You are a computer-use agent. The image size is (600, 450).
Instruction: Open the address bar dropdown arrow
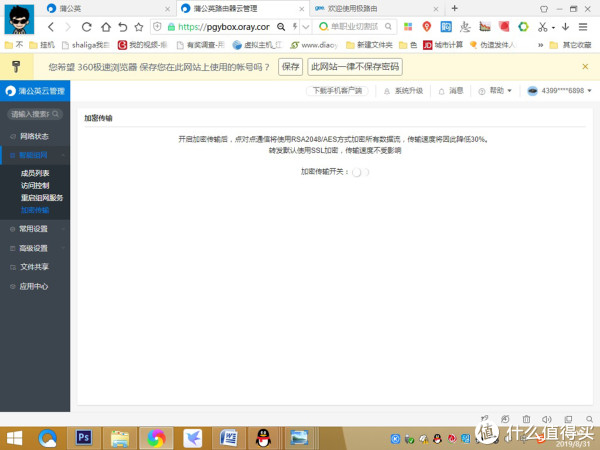tap(305, 27)
